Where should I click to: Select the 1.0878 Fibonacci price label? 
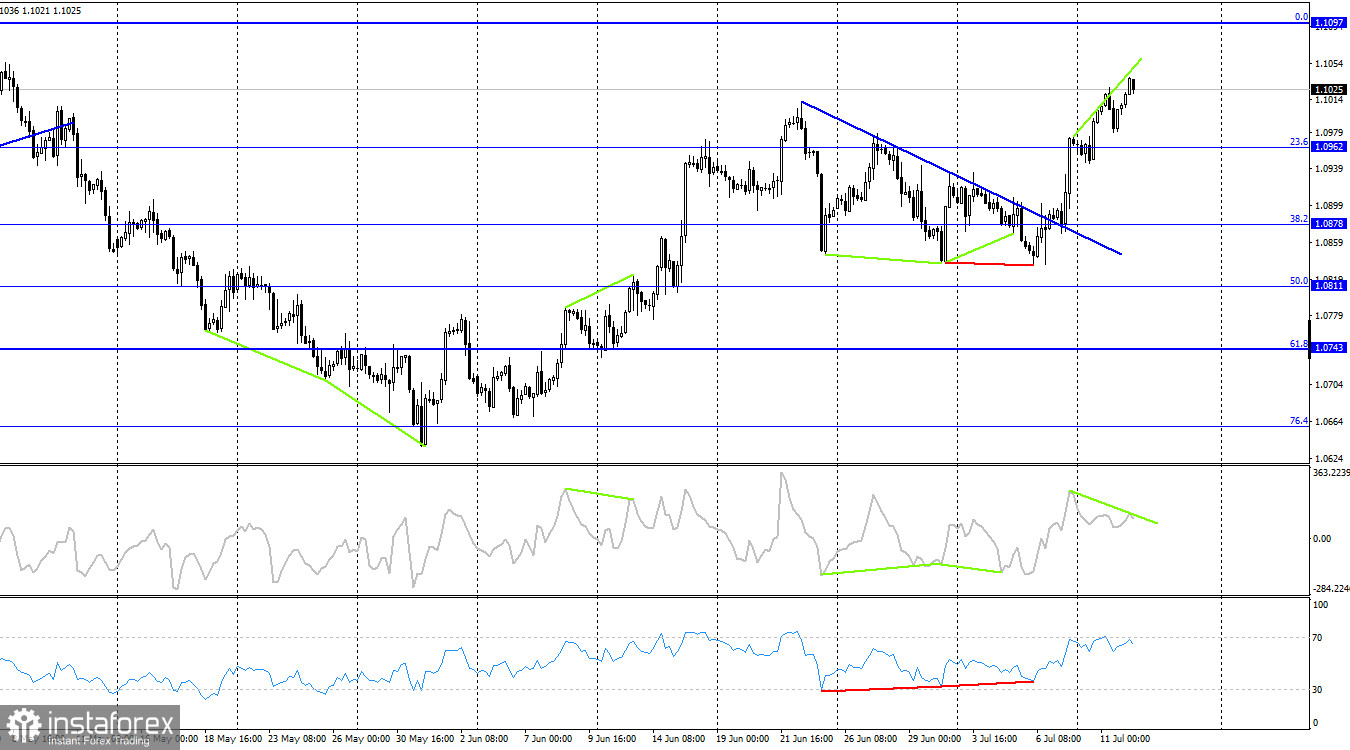click(x=1328, y=223)
